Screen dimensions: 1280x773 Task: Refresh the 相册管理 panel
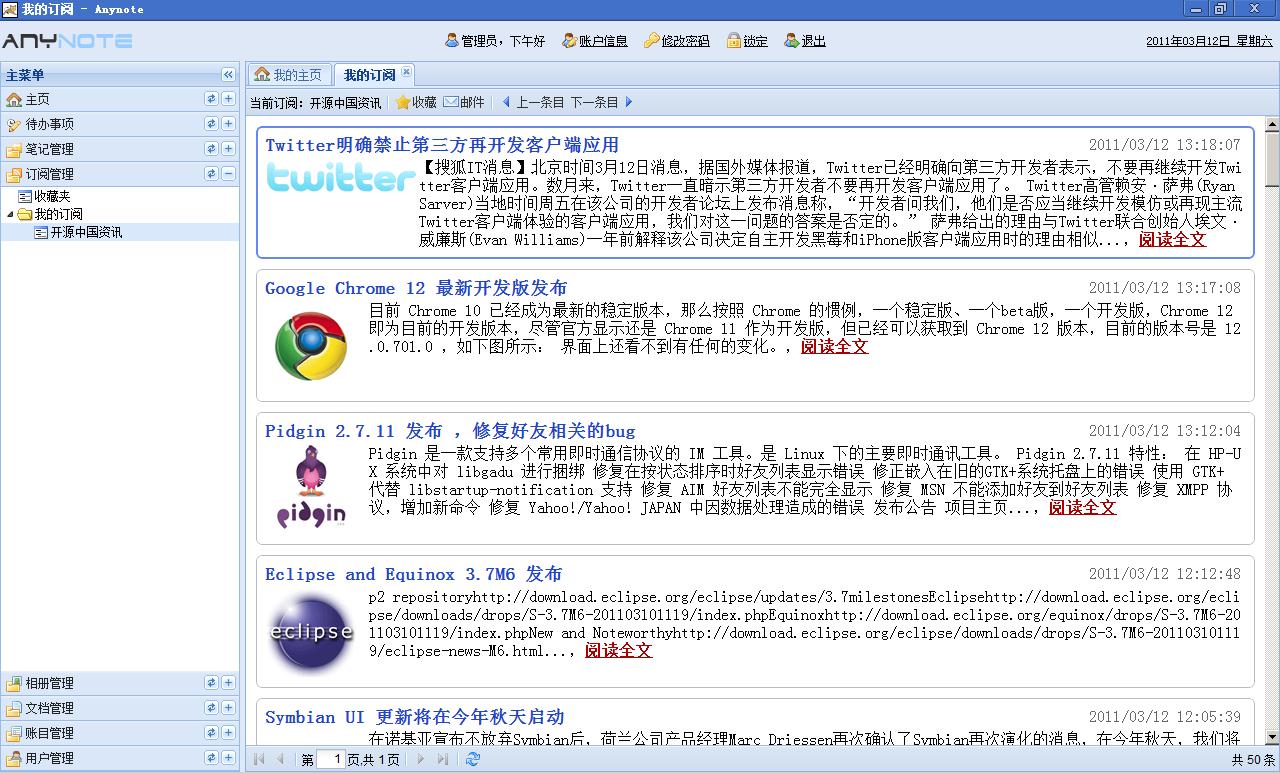pyautogui.click(x=211, y=683)
